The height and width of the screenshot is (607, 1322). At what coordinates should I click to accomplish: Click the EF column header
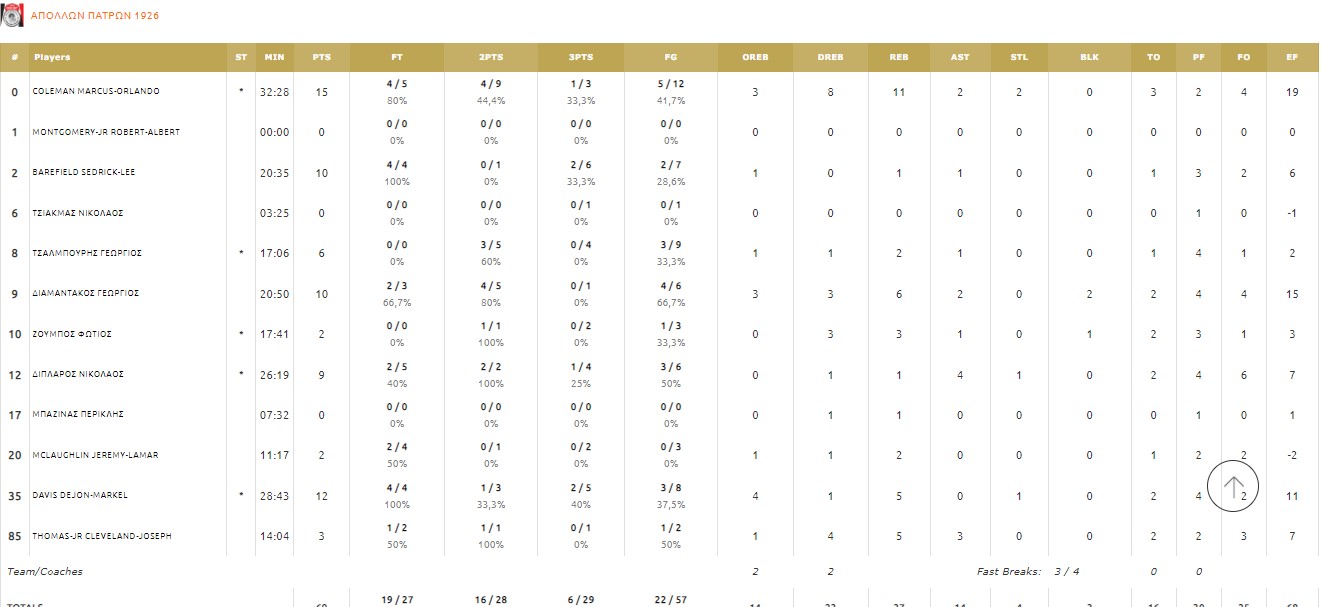tap(1292, 57)
